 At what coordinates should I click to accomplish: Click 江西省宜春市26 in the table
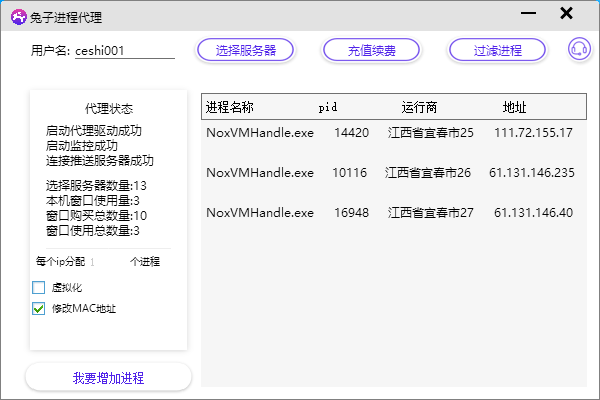point(428,173)
